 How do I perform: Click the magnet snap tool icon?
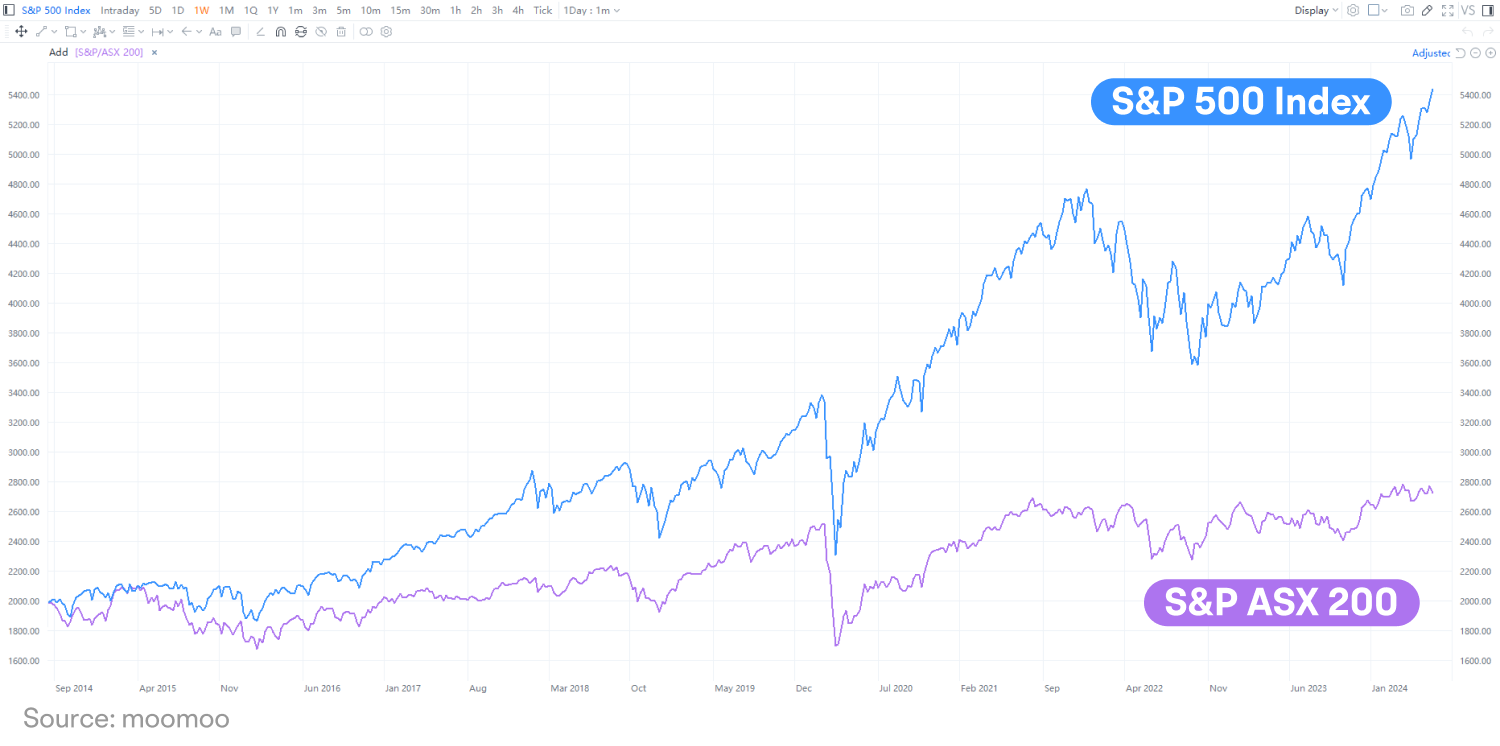coord(281,32)
